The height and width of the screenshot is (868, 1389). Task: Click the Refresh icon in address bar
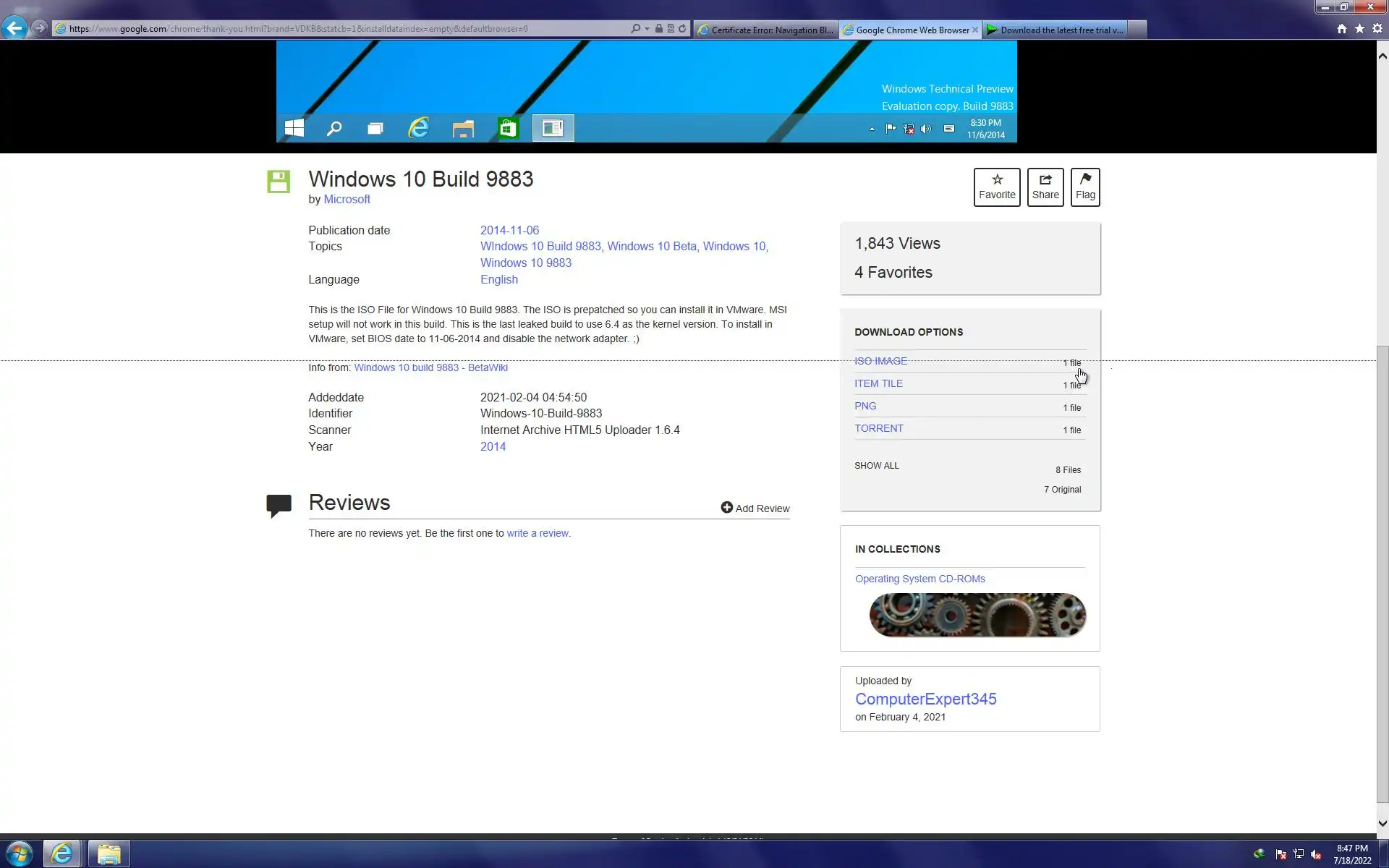pyautogui.click(x=682, y=29)
